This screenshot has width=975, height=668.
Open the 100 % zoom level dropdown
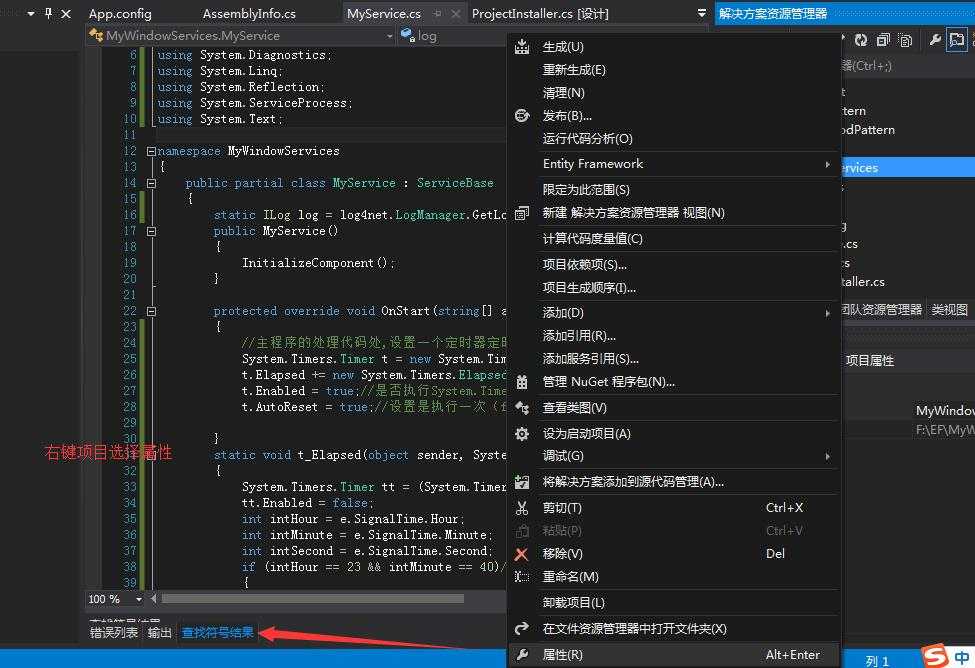[139, 599]
